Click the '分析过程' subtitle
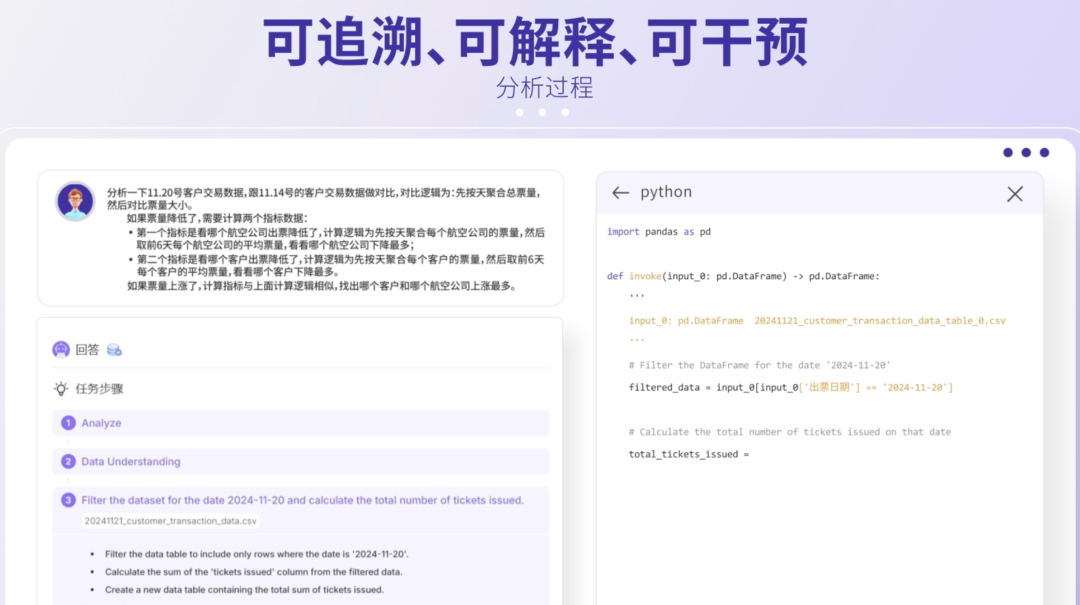Viewport: 1080px width, 605px height. tap(544, 88)
